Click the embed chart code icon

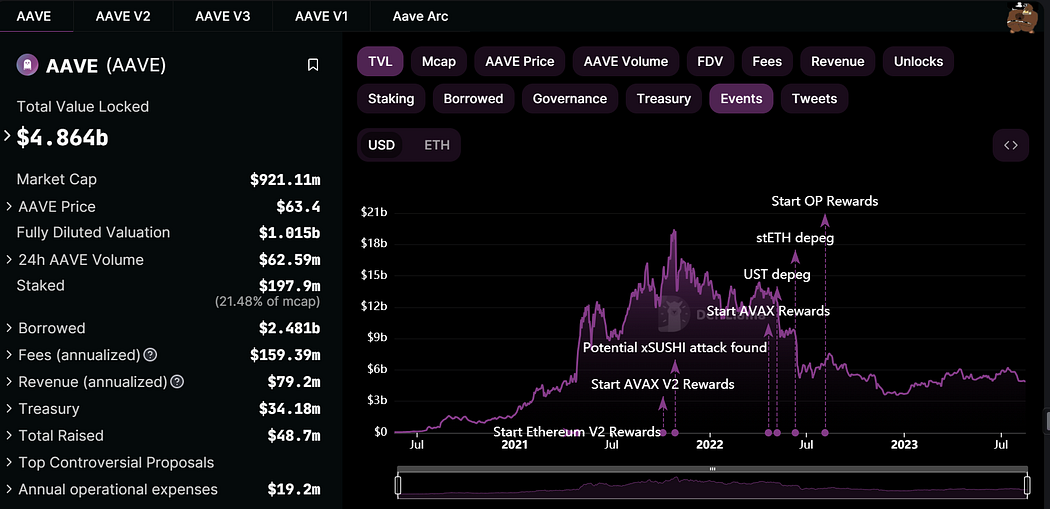1010,145
